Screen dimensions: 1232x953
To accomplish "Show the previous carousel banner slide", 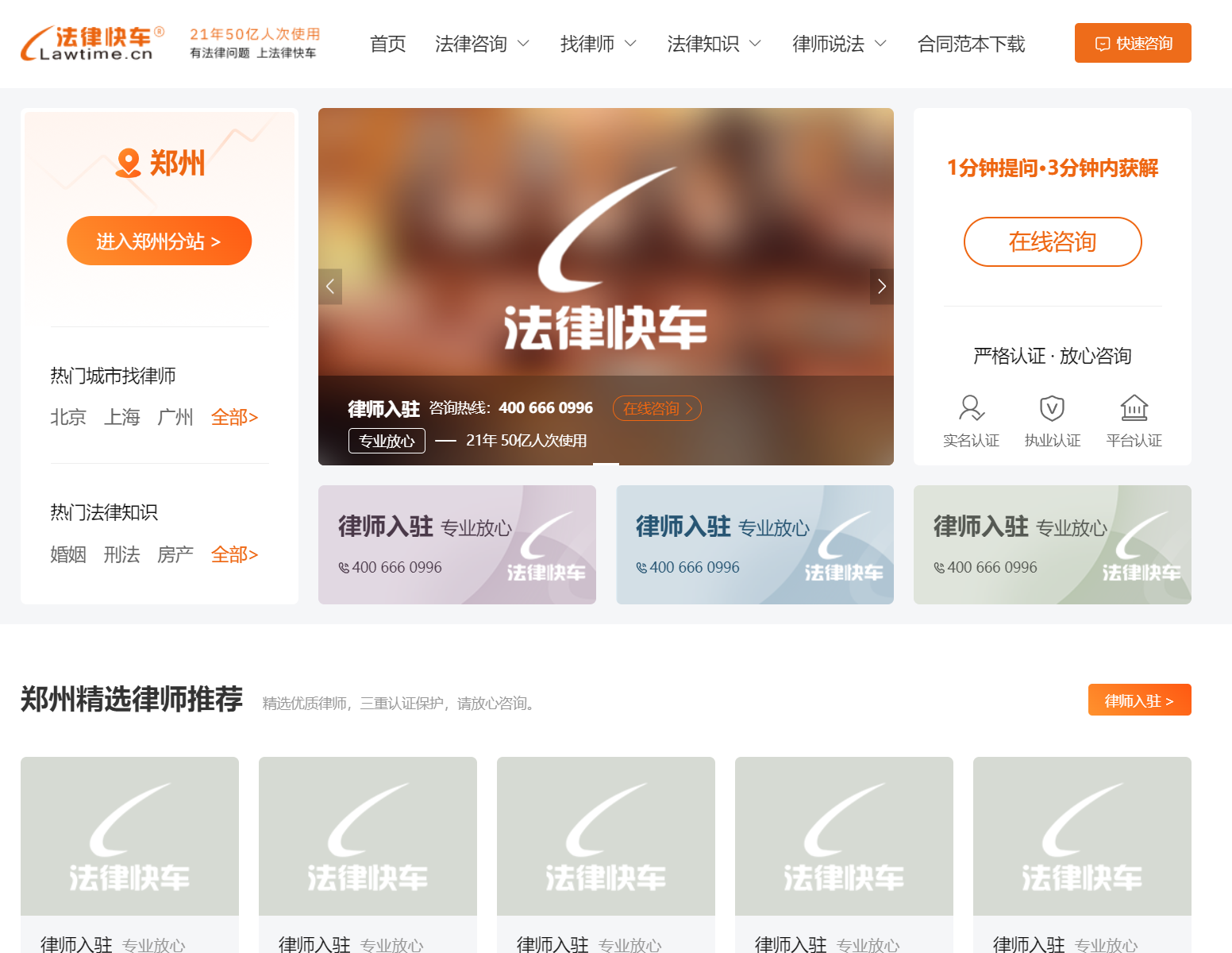I will click(330, 287).
